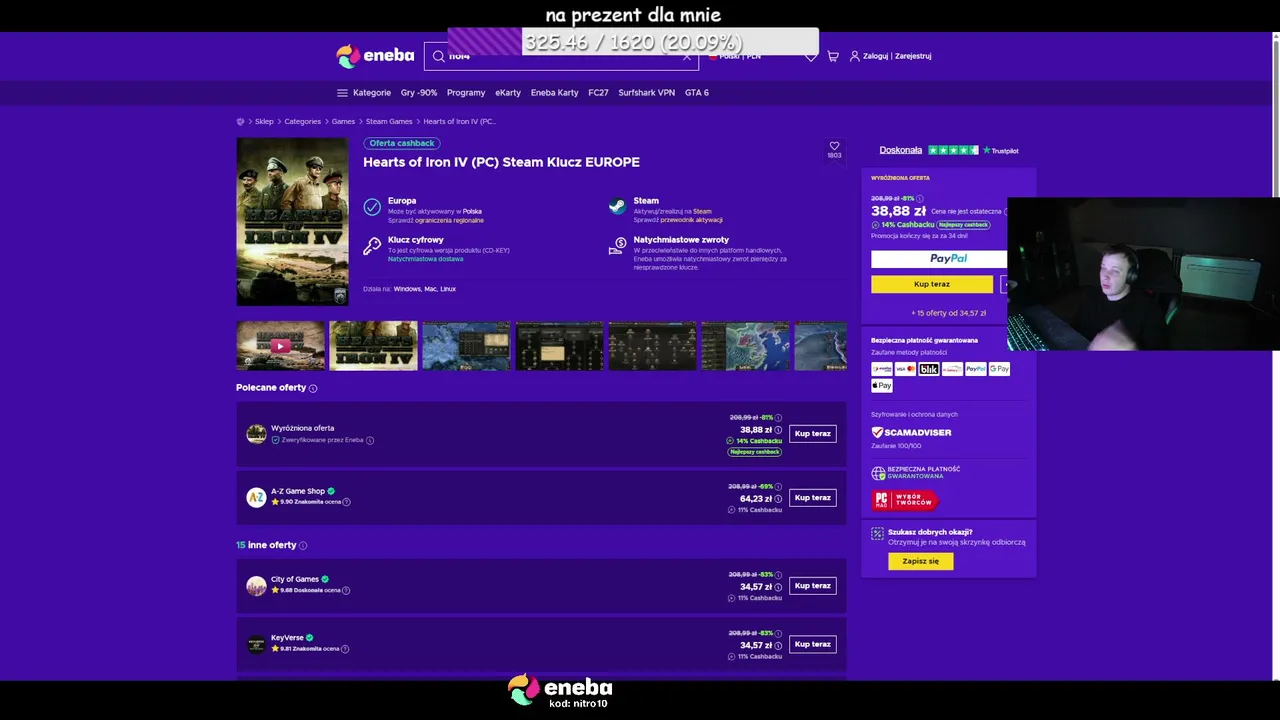Click the City of Games seller avatar
Screen dimensions: 1280x720
[x=256, y=585]
